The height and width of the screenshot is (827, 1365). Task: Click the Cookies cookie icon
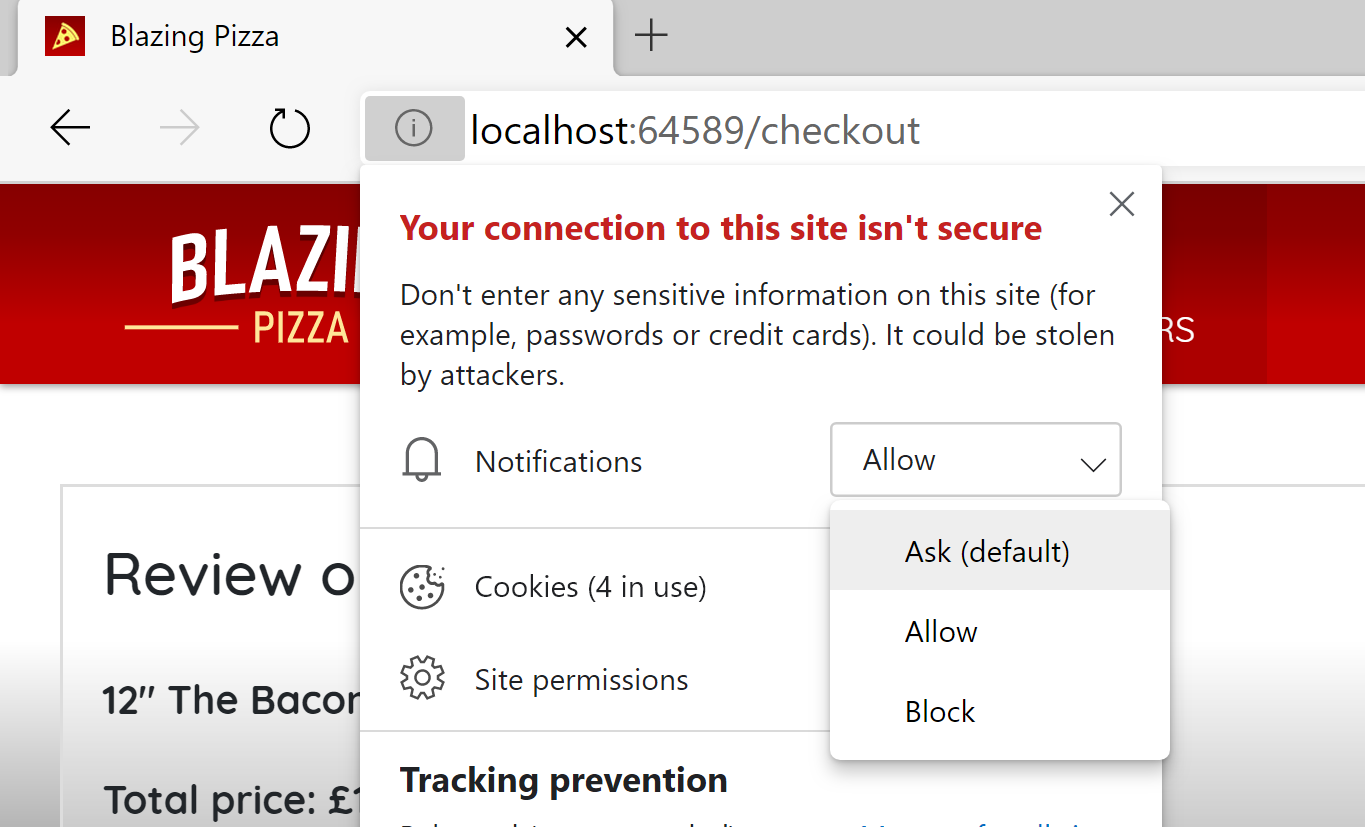421,587
